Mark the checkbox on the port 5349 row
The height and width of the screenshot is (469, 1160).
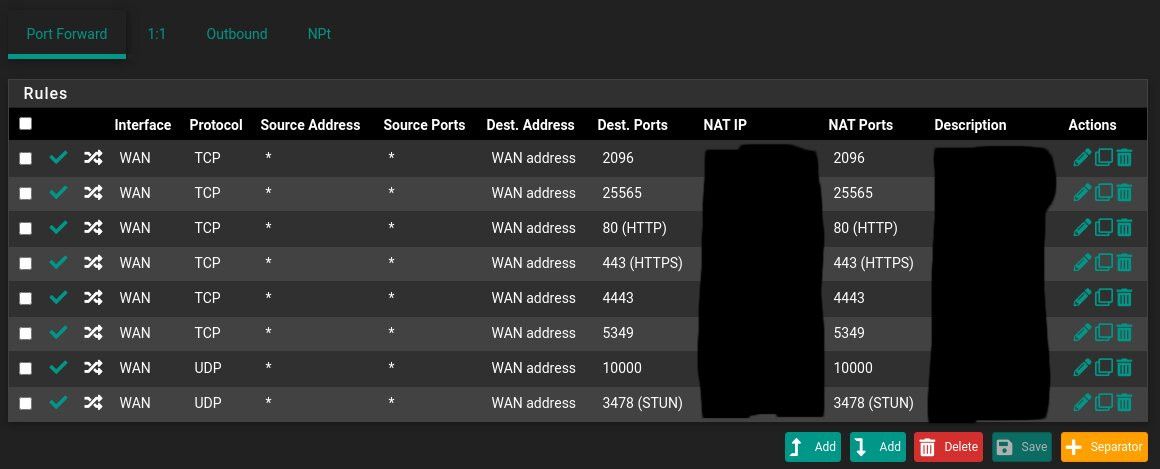coord(26,333)
